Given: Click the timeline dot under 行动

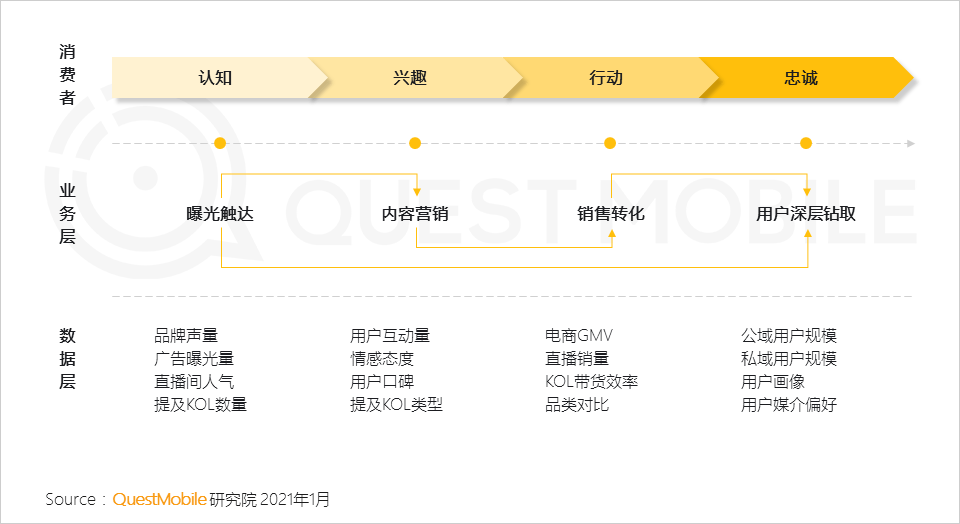Looking at the screenshot, I should [x=610, y=143].
